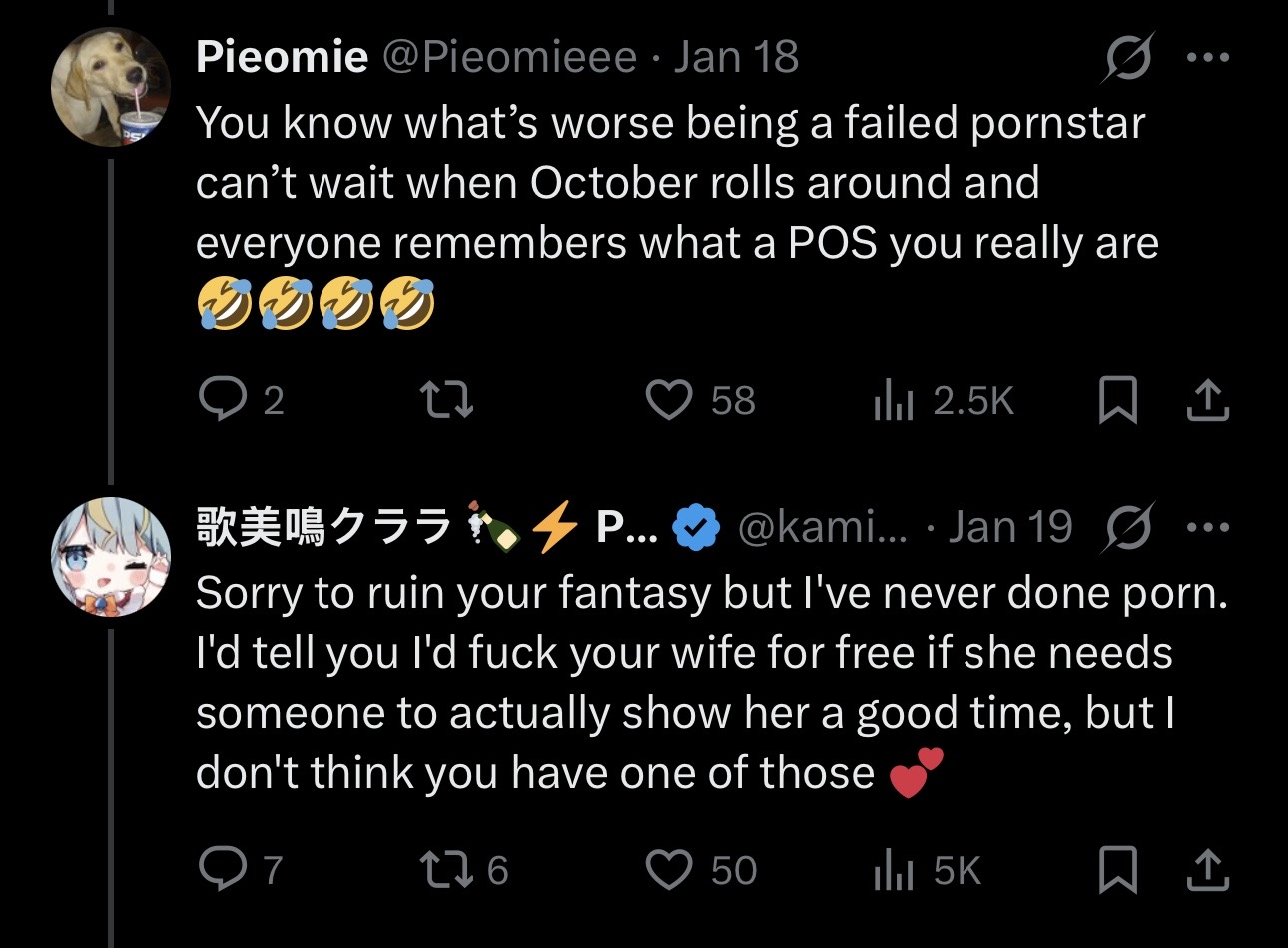Reply to Pieomie's tweet
This screenshot has height=948, width=1288.
tap(241, 401)
